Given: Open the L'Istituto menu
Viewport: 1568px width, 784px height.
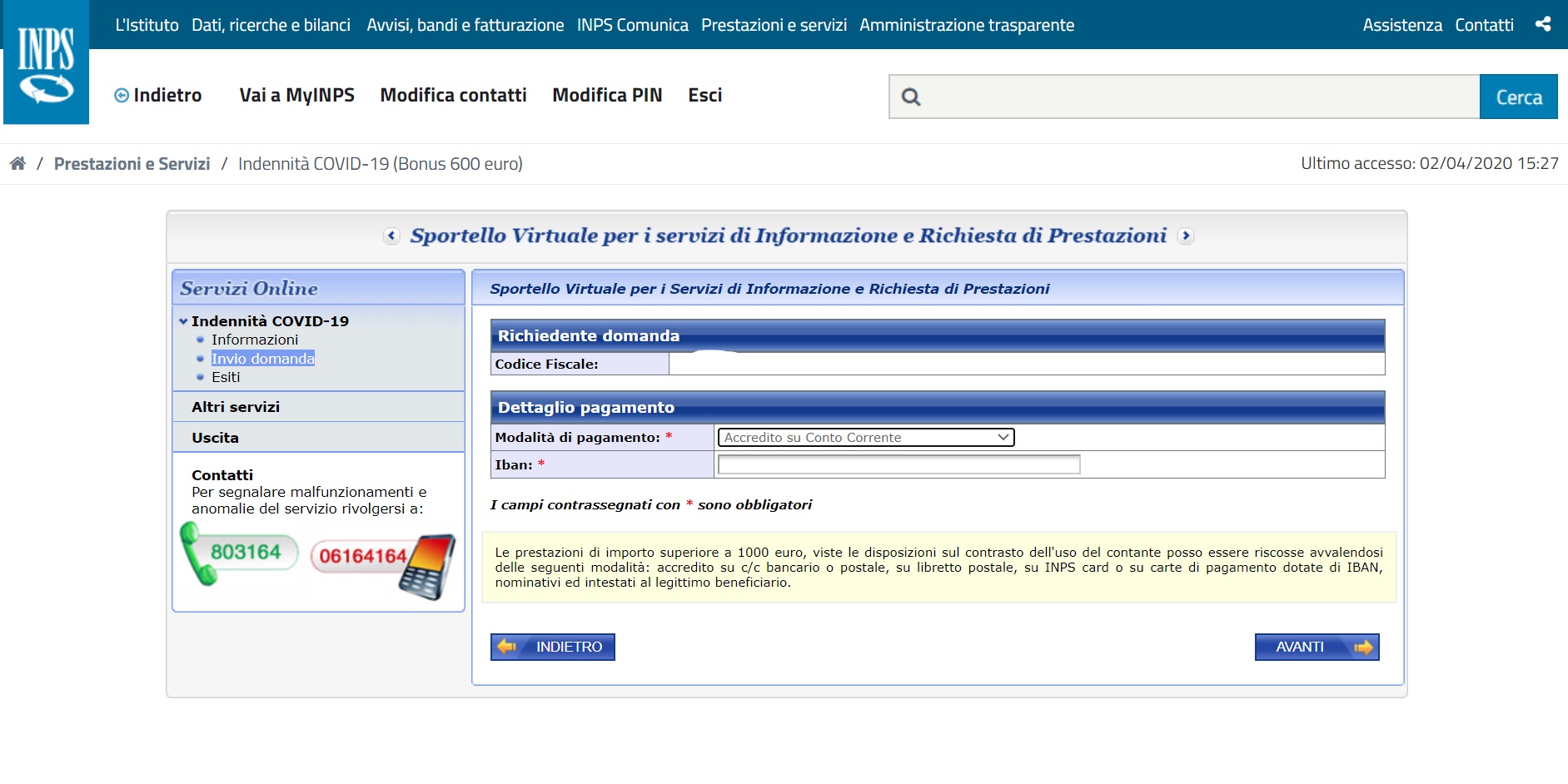Looking at the screenshot, I should tap(147, 25).
